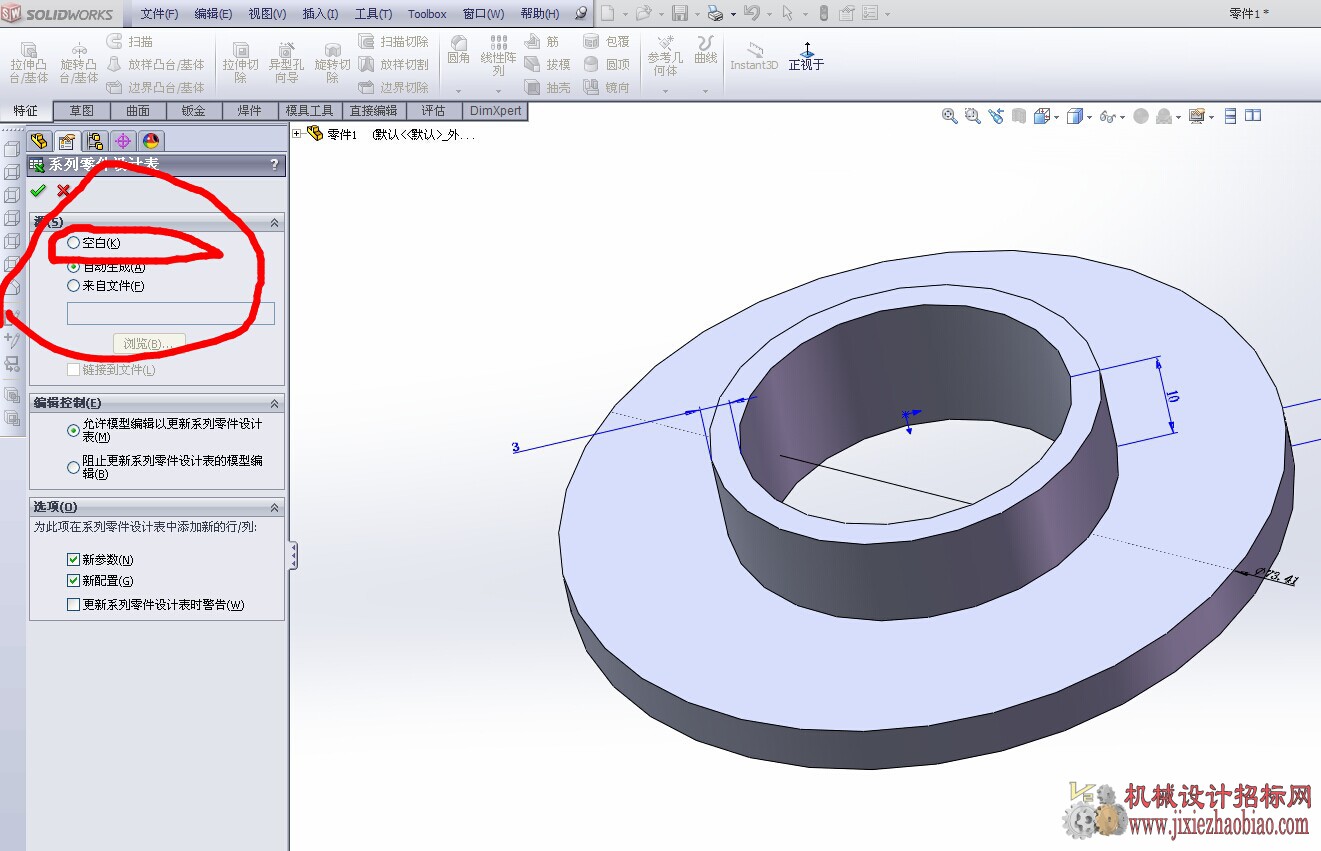Click the Zoom to Fit magnifier icon
Viewport: 1321px width, 851px height.
coord(950,116)
